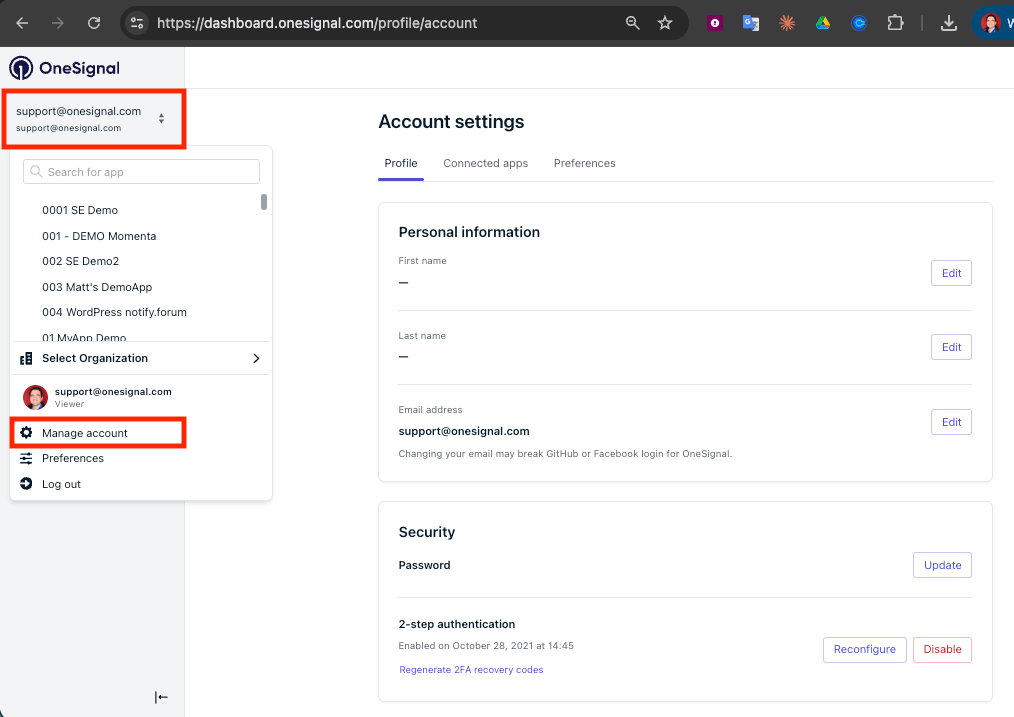1014x717 pixels.
Task: Open the Google Translate extension
Action: point(751,23)
